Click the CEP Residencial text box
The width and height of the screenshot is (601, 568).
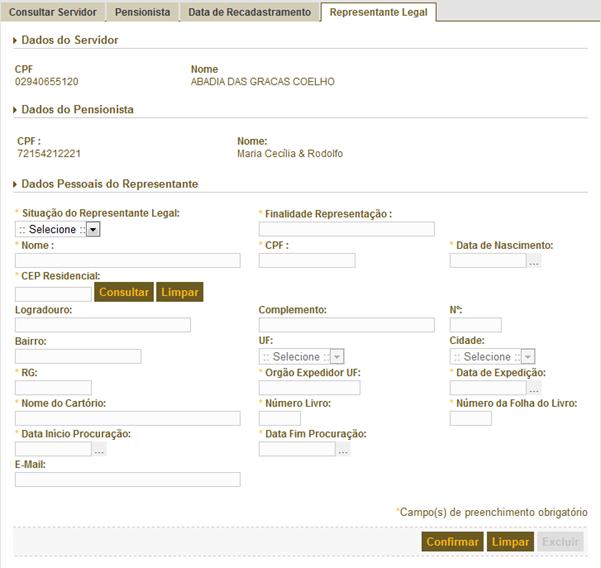(53, 293)
